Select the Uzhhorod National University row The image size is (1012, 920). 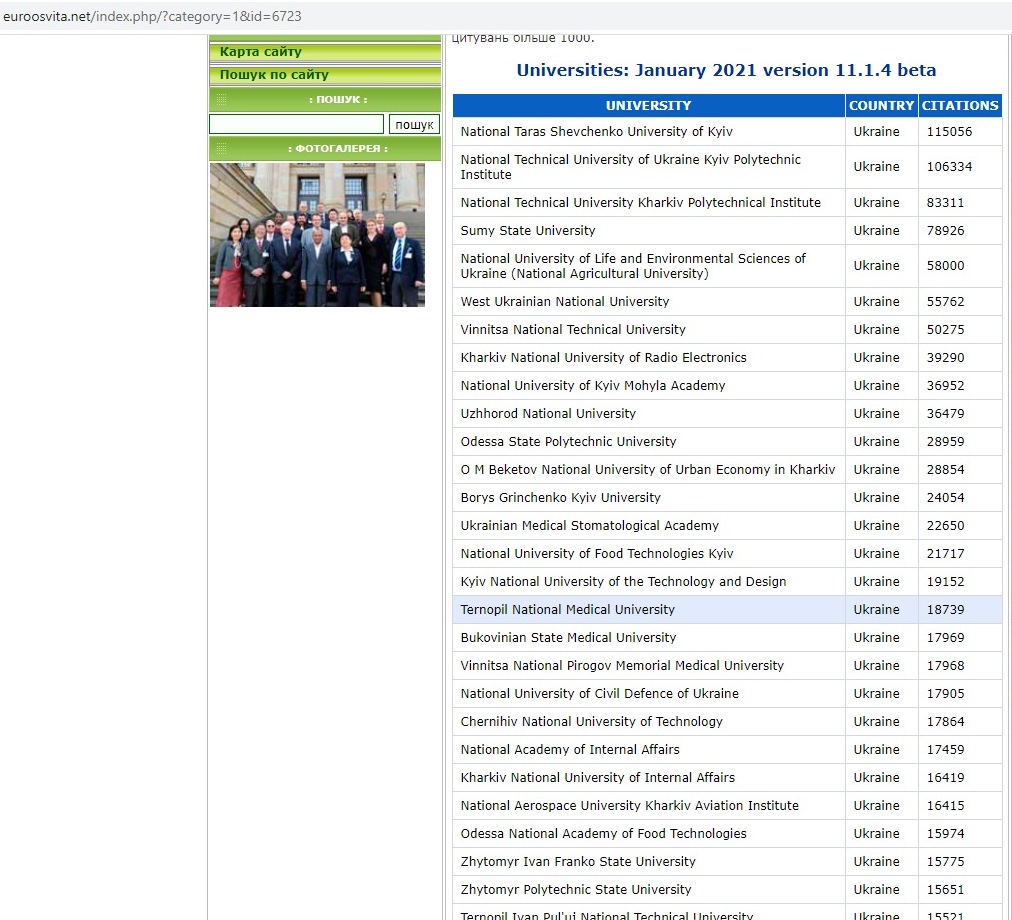[x=548, y=414]
